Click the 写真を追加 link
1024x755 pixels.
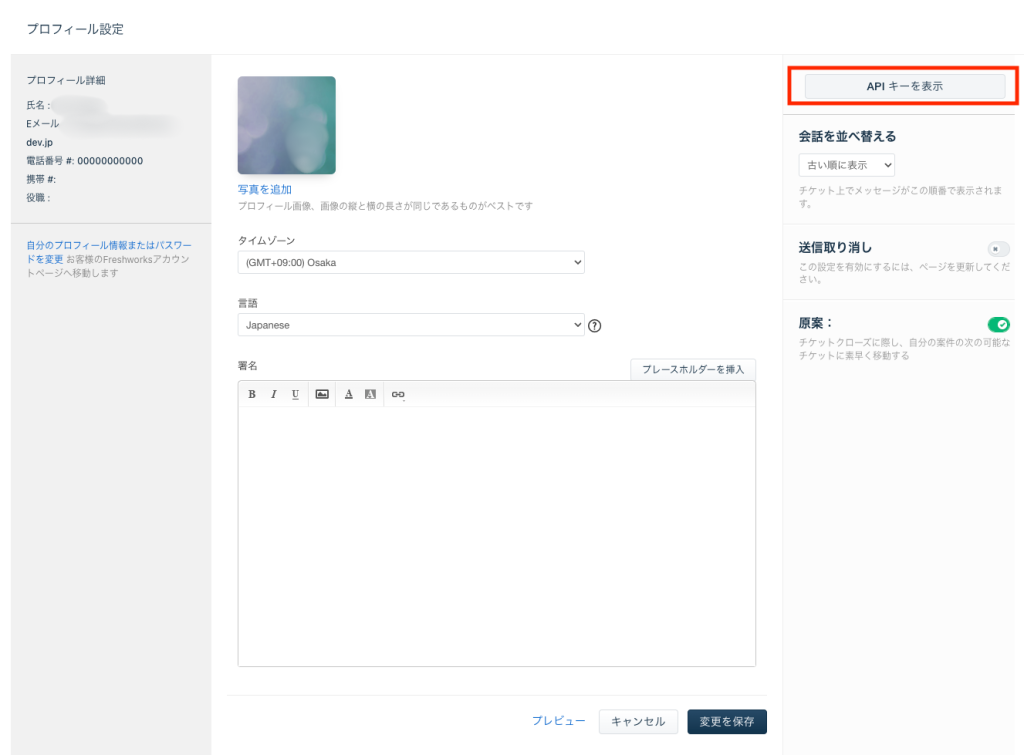[x=265, y=189]
